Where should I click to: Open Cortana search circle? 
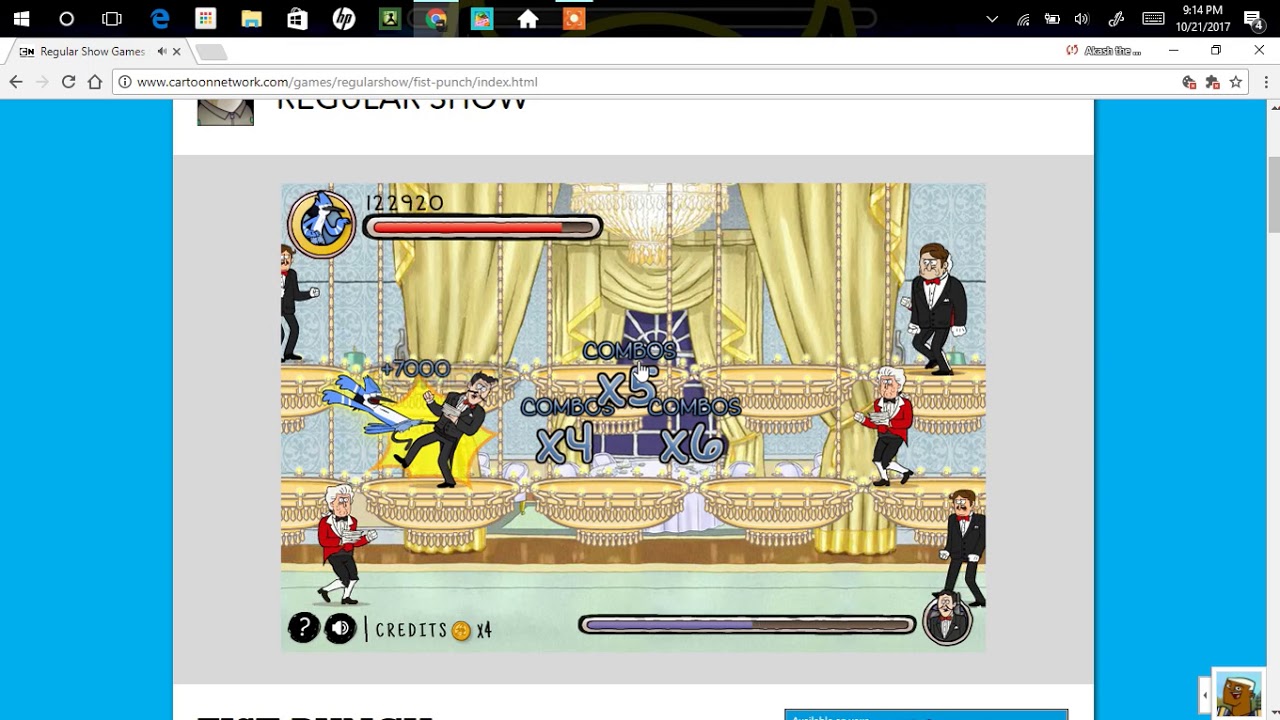(x=66, y=18)
